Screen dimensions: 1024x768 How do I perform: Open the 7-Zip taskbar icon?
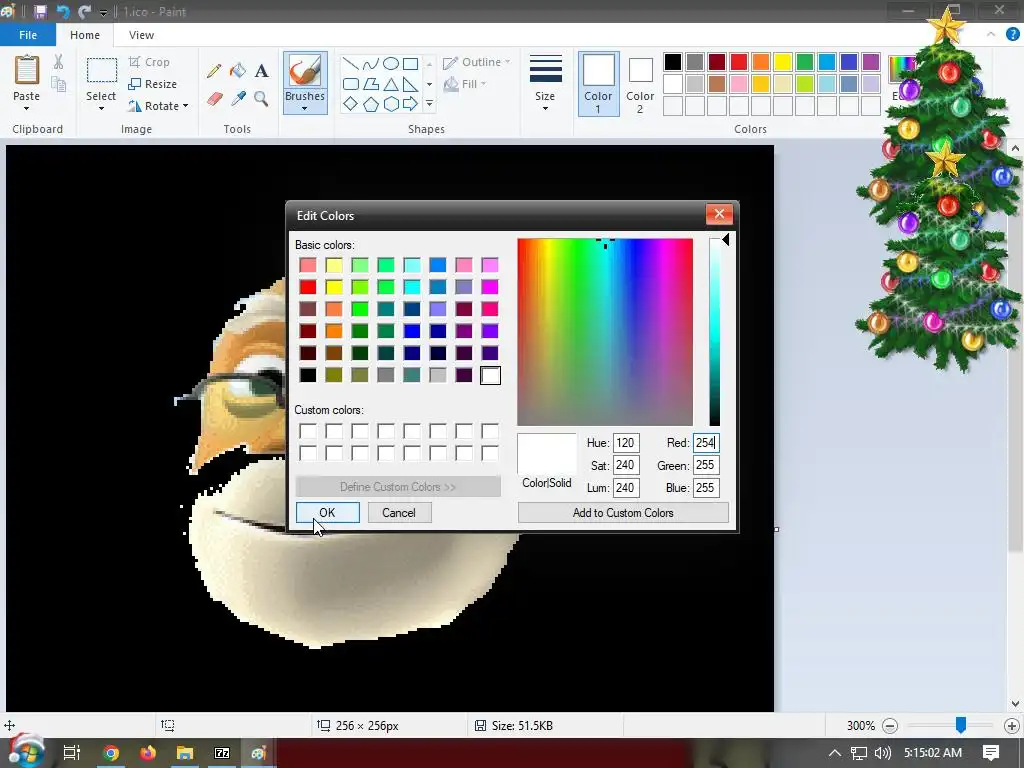(x=222, y=753)
